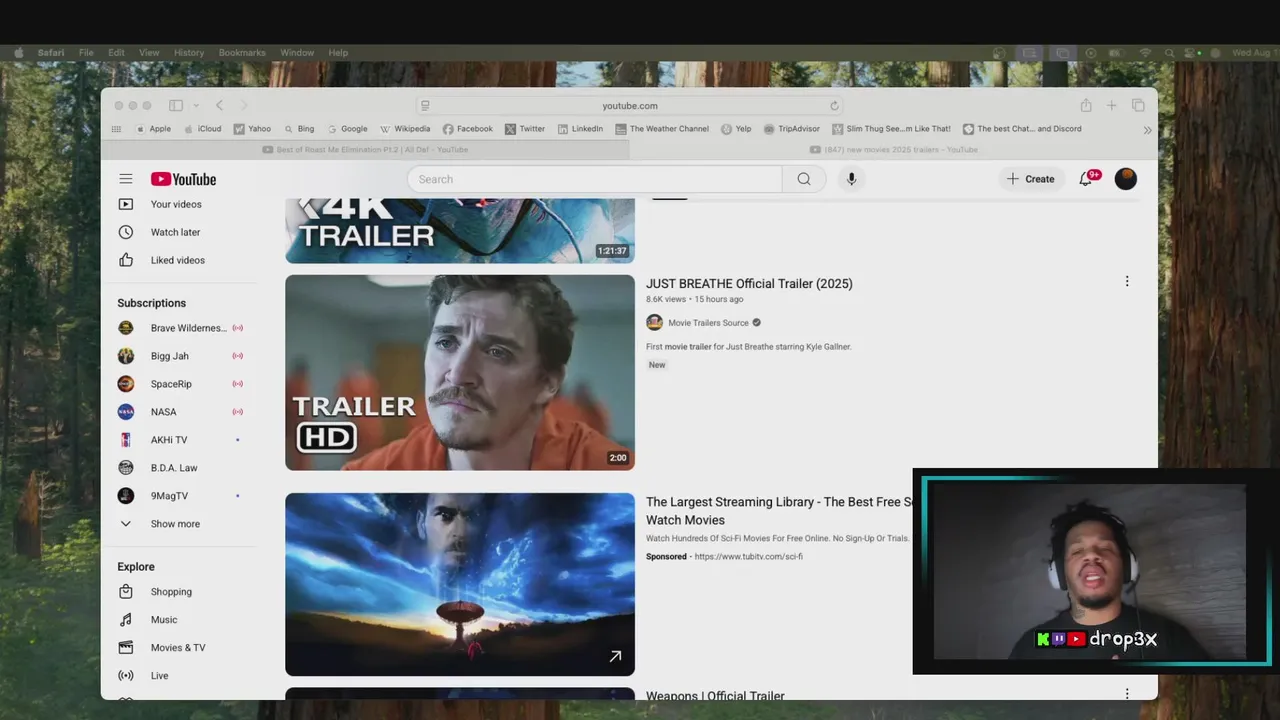Open a new Safari tab
Viewport: 1280px width, 720px height.
pos(1111,105)
